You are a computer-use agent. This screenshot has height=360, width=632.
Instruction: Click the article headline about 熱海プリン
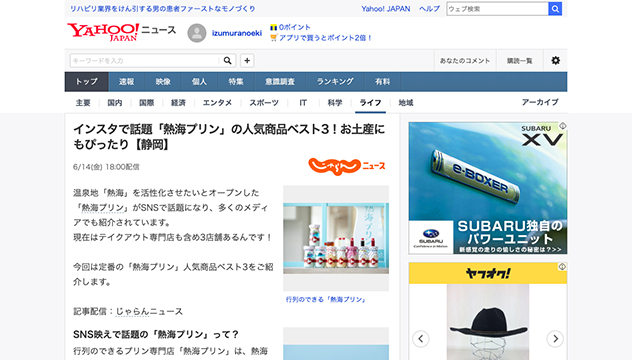click(x=229, y=137)
